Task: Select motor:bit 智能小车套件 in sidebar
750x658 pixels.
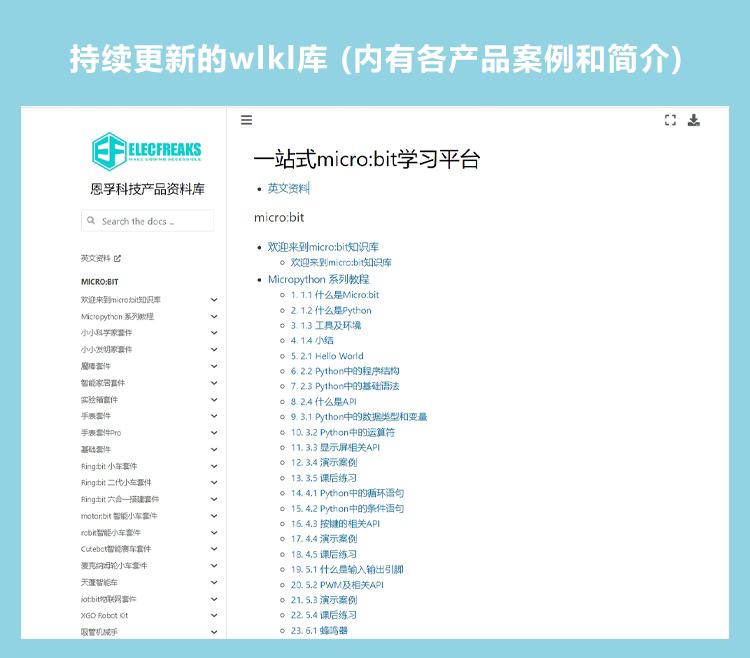Action: pyautogui.click(x=119, y=516)
